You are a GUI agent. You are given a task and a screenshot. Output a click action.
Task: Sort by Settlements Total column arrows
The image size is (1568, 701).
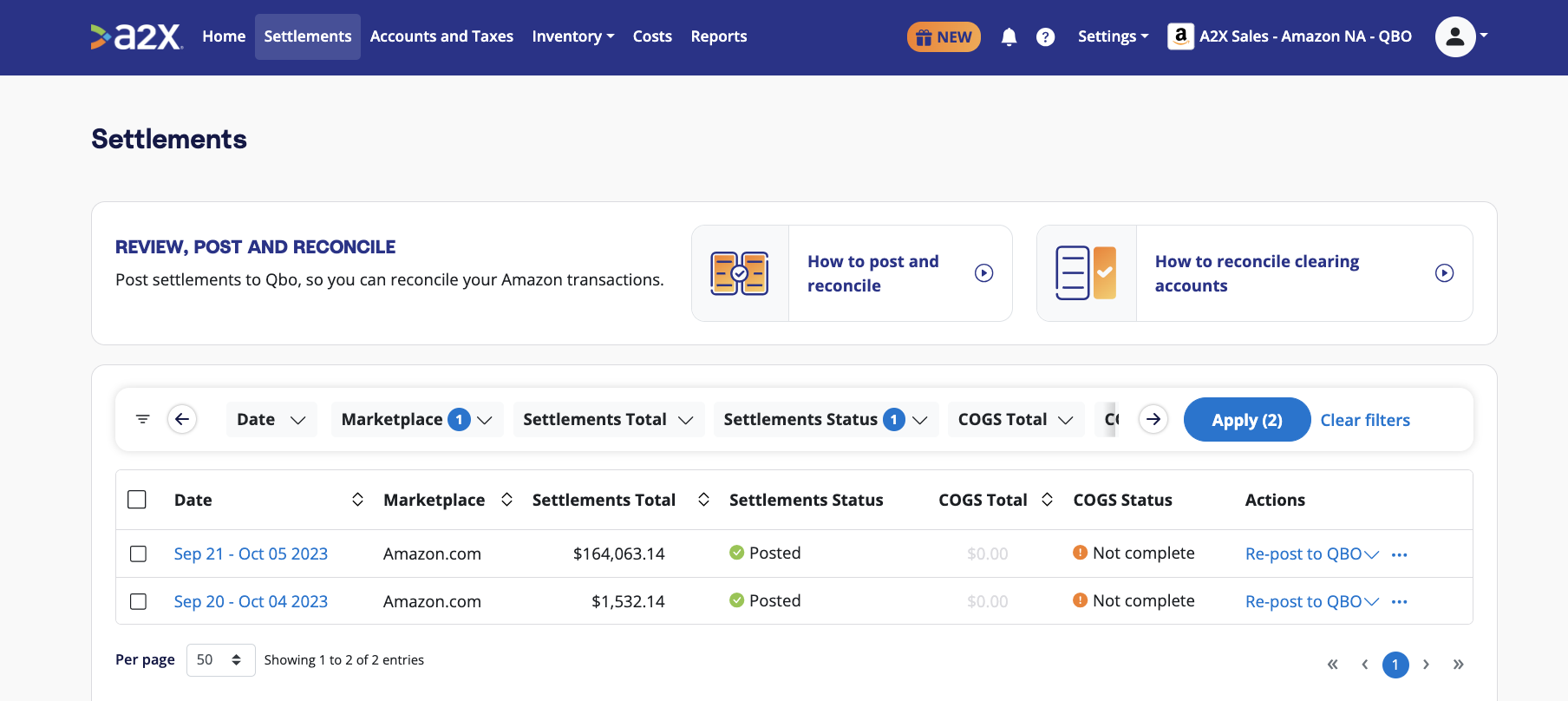704,500
